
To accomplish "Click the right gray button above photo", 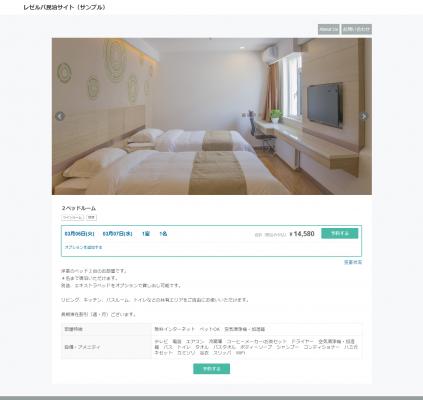I will (x=356, y=29).
